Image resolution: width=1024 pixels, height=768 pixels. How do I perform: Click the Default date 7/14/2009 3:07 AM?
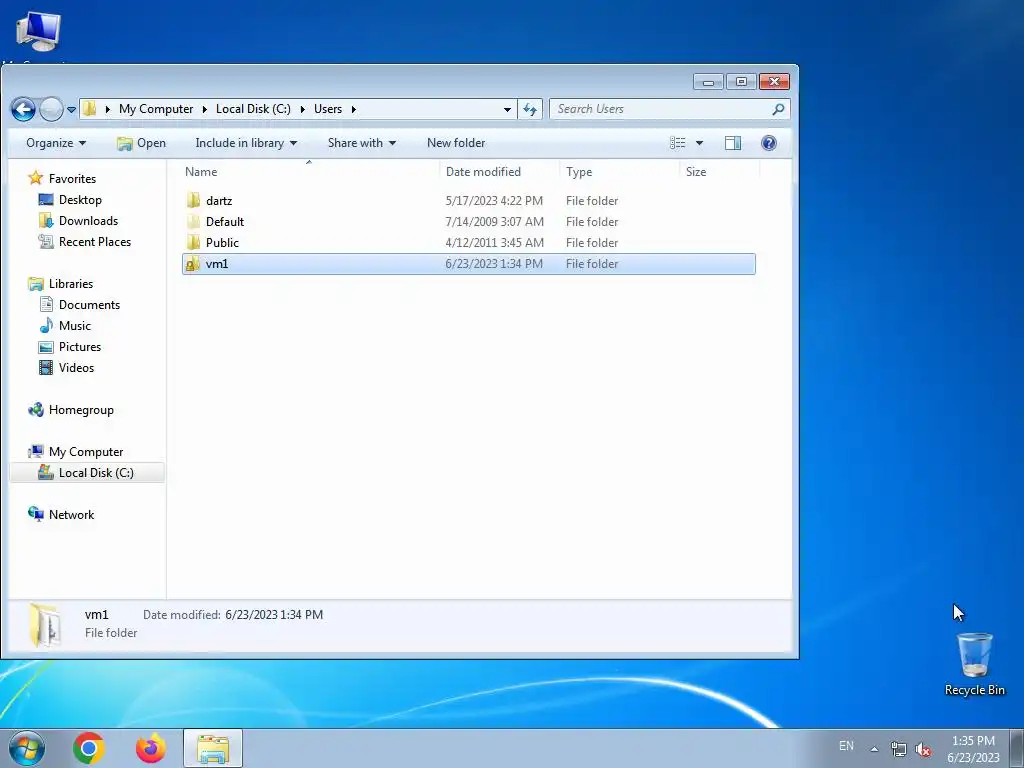point(494,221)
